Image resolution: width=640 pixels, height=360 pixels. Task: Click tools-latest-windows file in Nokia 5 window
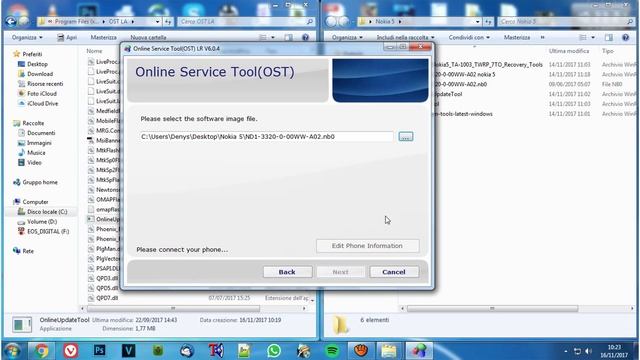pos(464,113)
